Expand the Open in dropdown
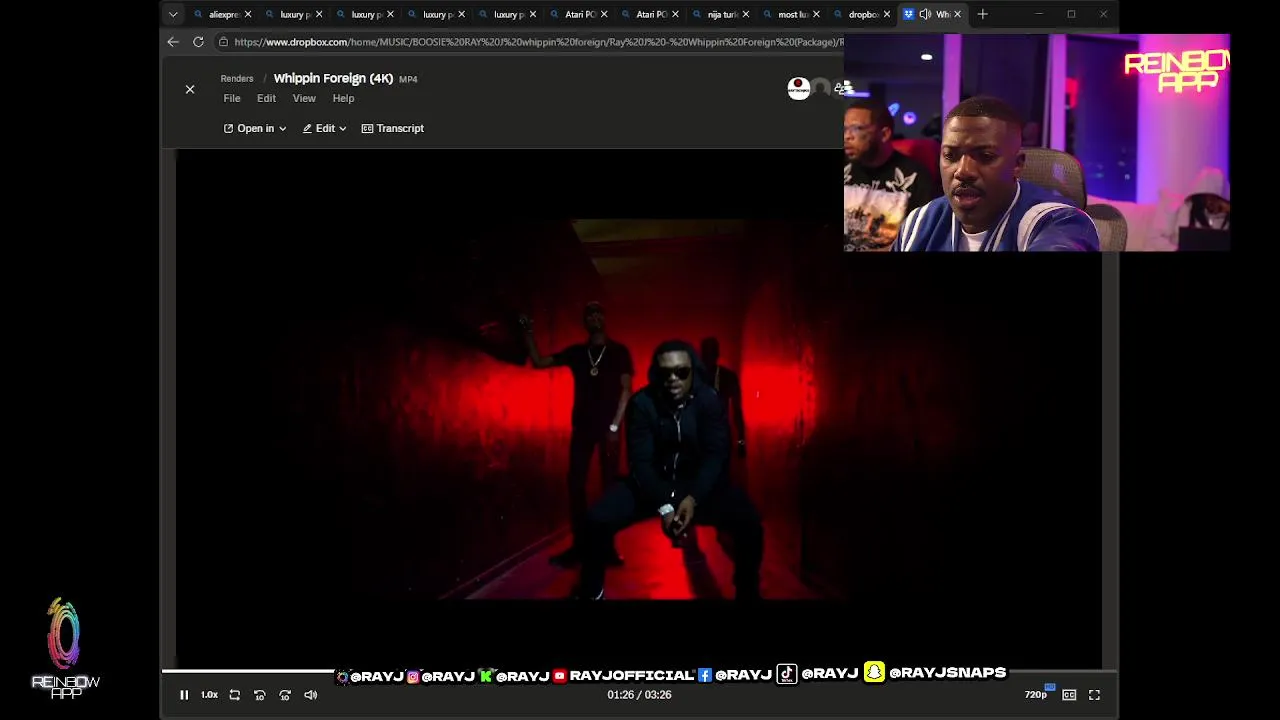Screen dimensions: 1280x720 point(255,128)
